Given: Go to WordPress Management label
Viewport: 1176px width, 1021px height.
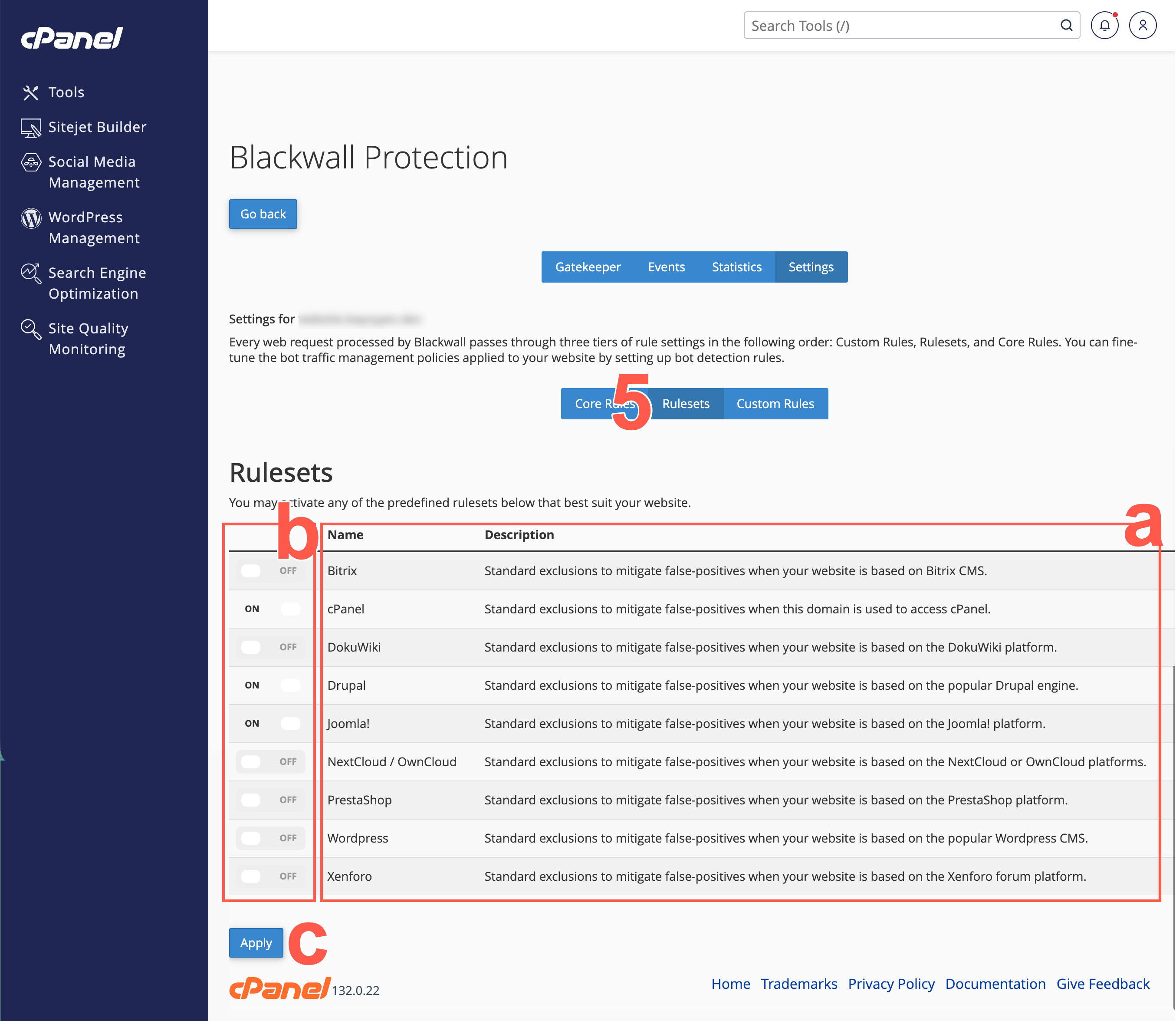Looking at the screenshot, I should (94, 227).
